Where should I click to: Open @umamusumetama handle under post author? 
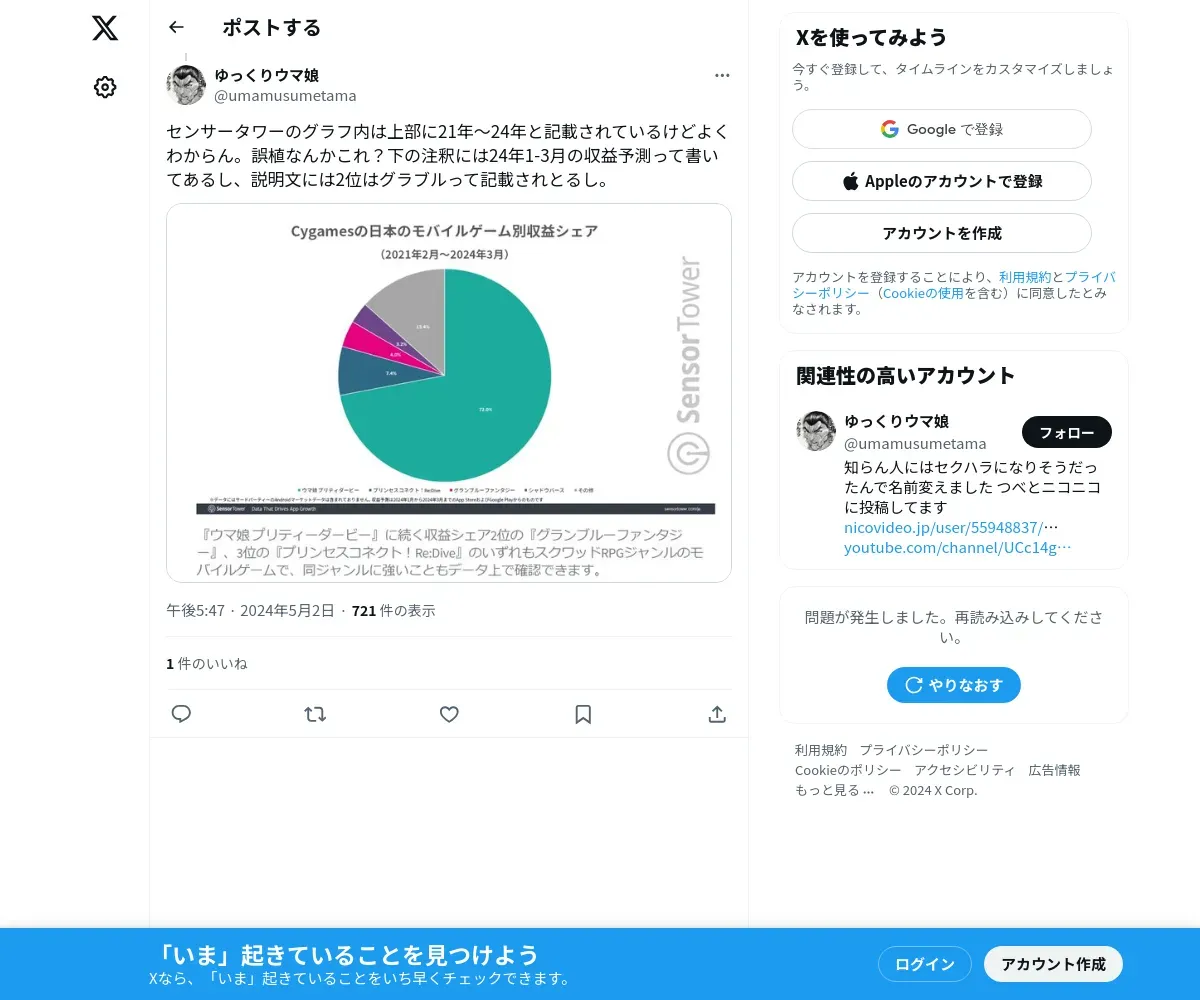tap(285, 96)
